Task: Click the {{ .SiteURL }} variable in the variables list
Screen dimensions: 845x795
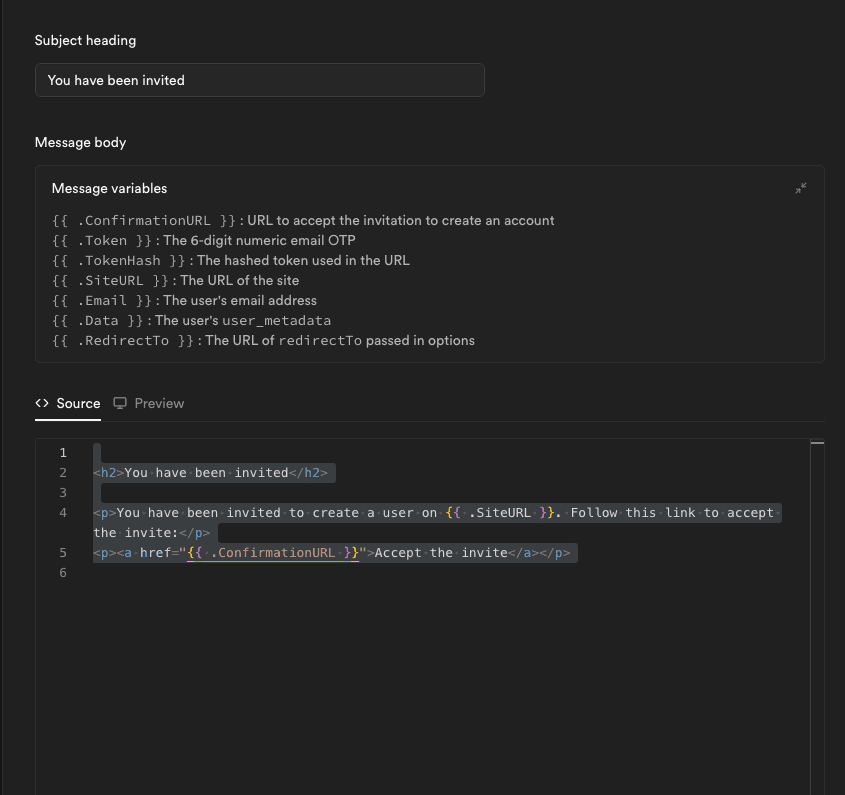Action: (x=110, y=280)
